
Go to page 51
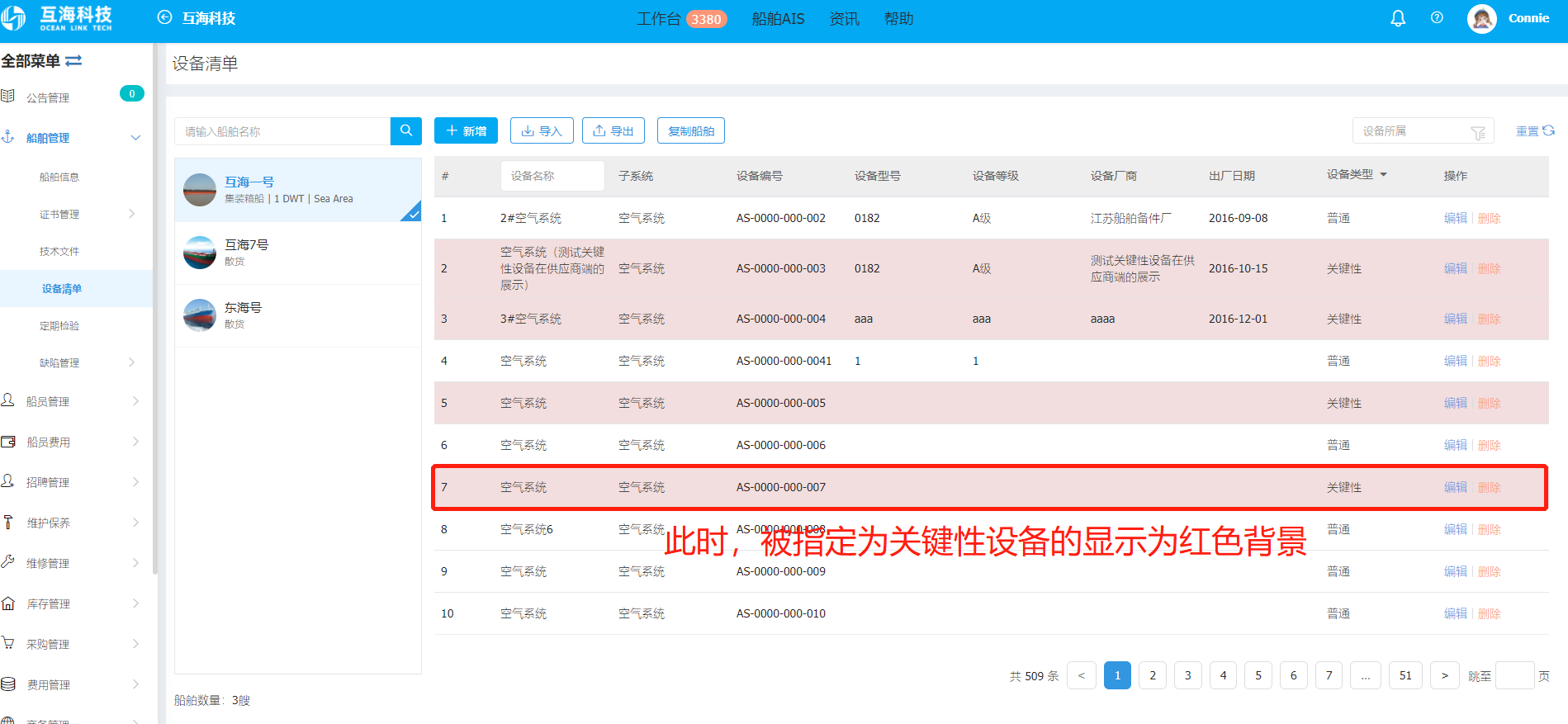coord(1405,675)
